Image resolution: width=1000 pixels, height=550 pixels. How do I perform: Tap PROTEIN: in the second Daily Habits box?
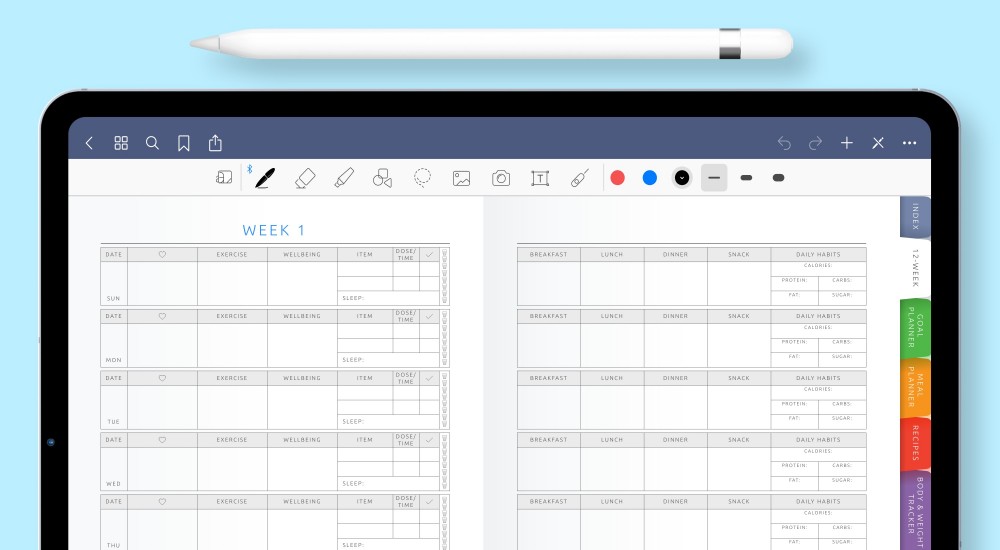(795, 342)
